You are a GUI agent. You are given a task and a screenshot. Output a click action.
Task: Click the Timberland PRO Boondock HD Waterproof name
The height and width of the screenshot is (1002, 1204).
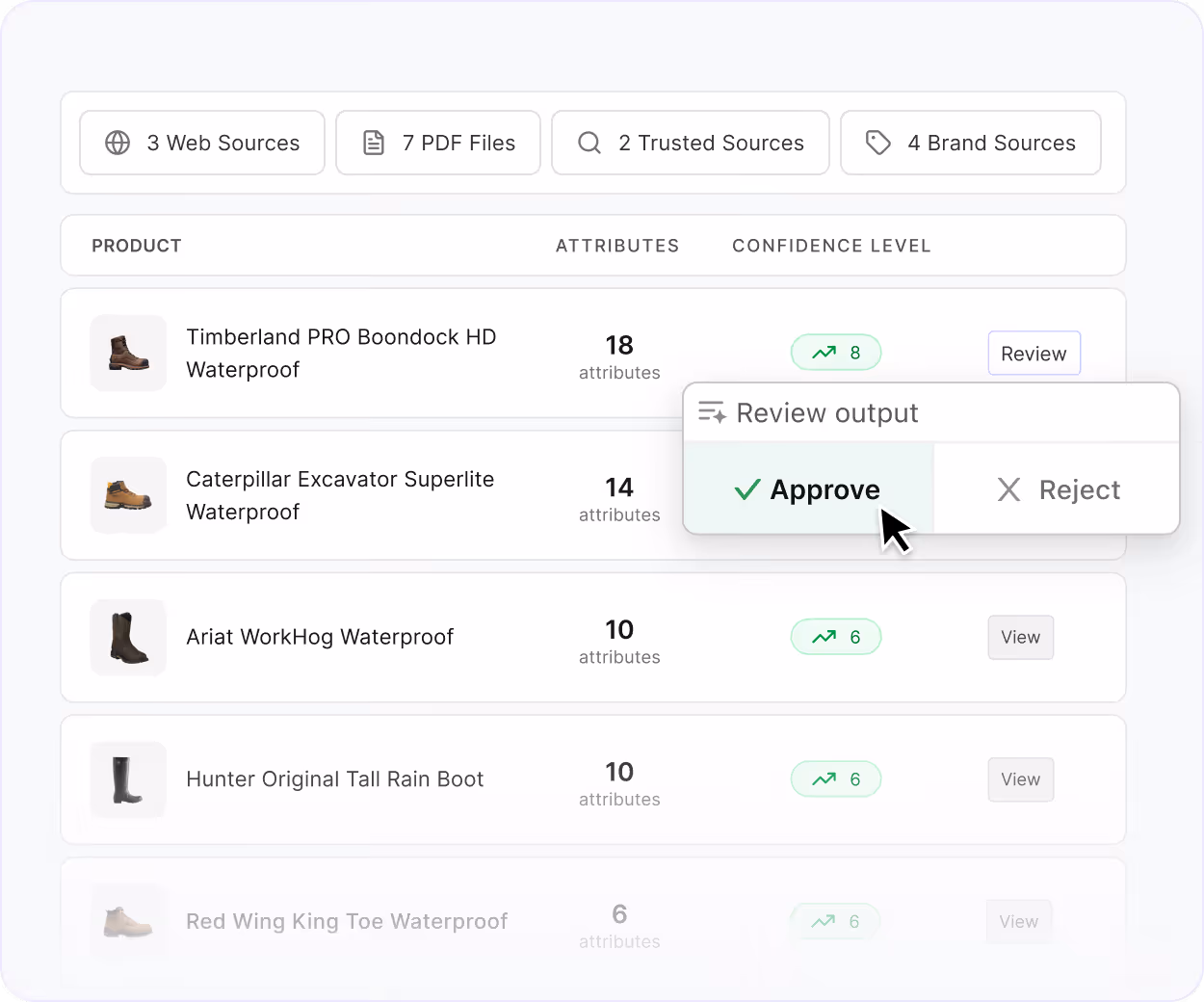pos(341,354)
